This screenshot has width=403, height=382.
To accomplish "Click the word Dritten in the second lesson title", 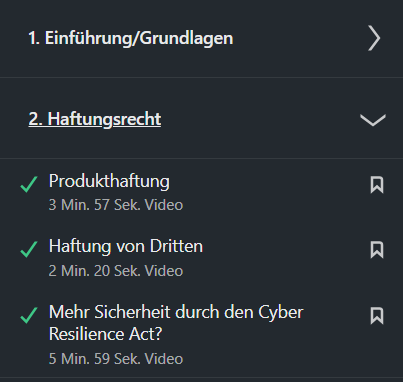I will click(176, 246).
